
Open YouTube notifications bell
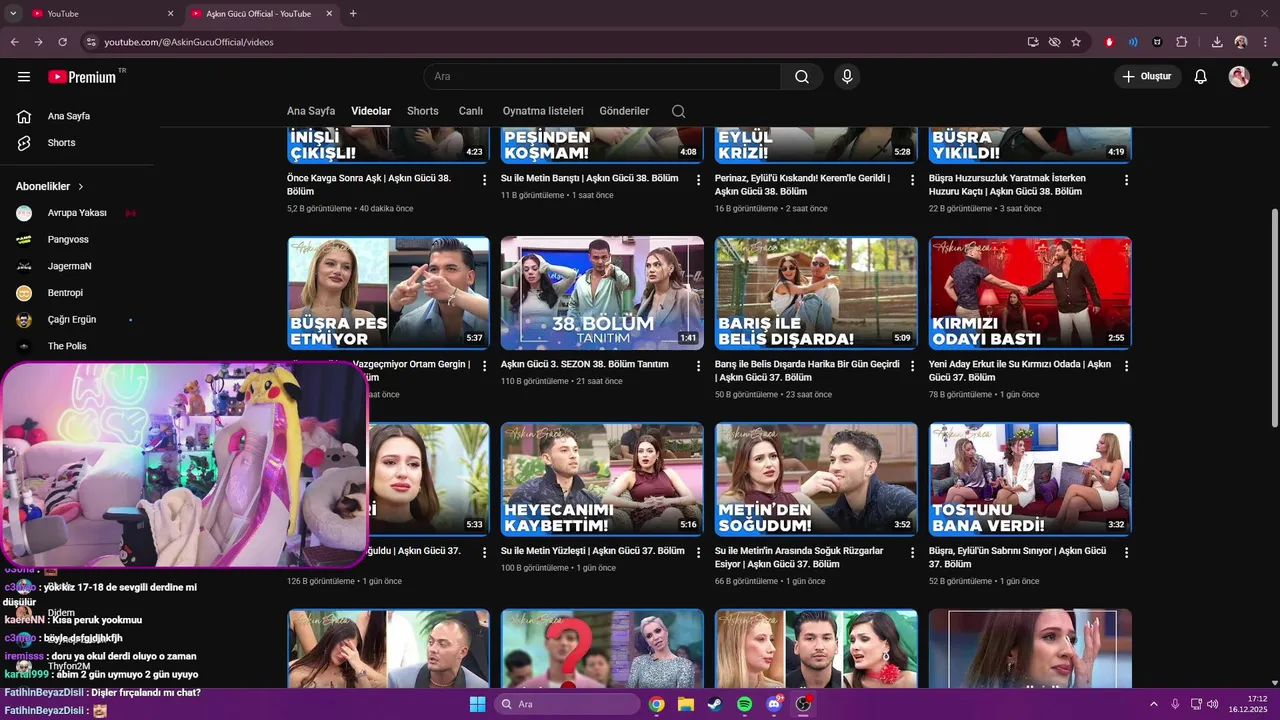[1201, 77]
